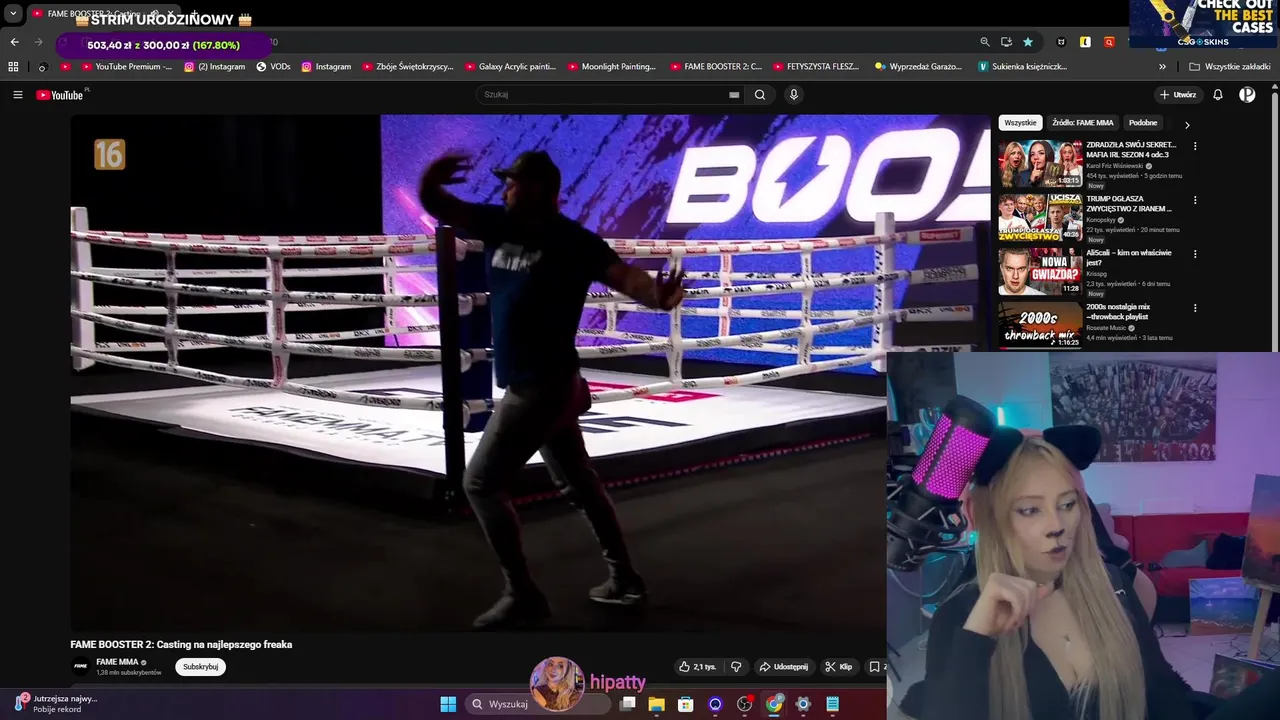Open the on-screen keyboard icon in search
The image size is (1280, 720).
(x=734, y=95)
